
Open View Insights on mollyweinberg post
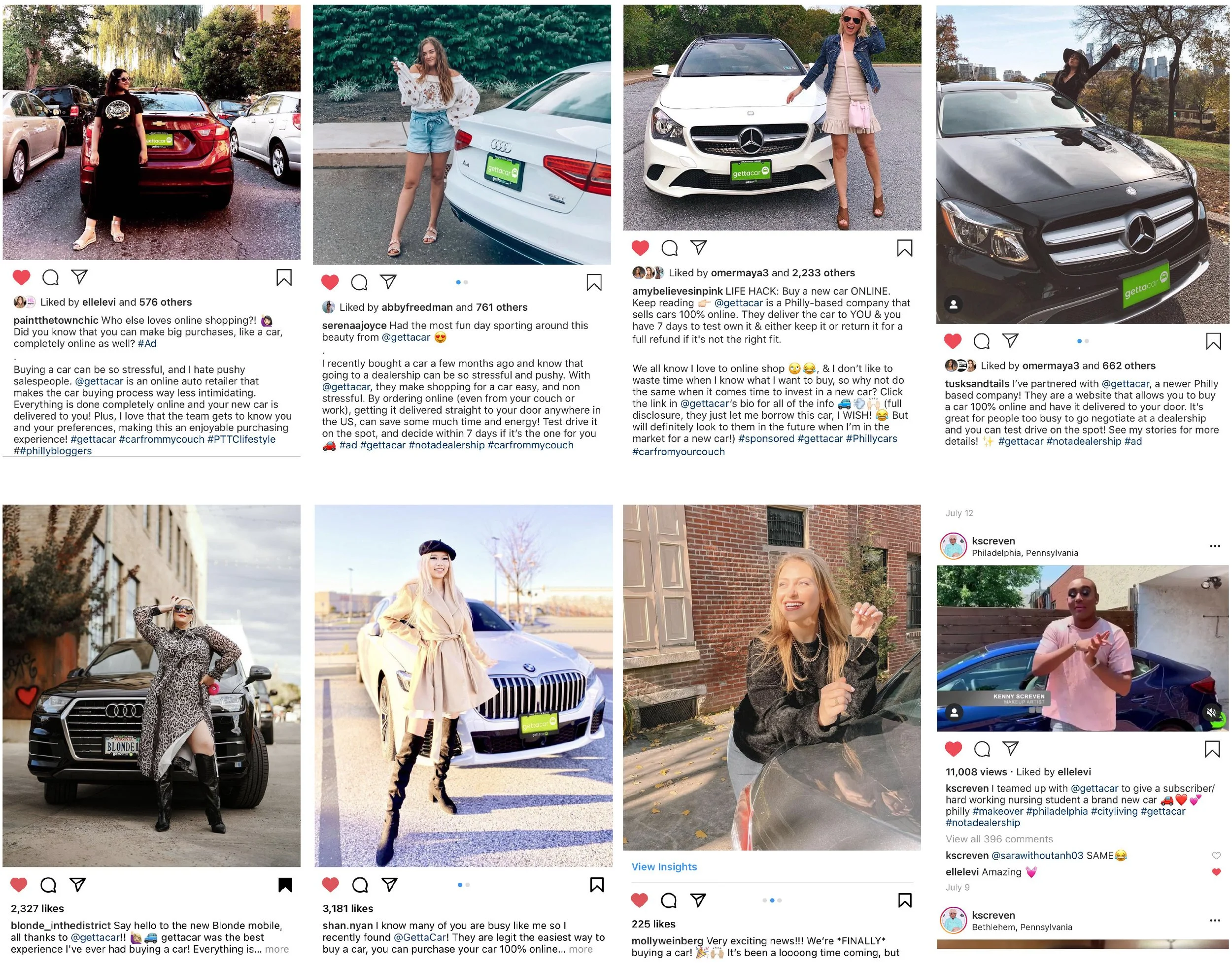coord(664,866)
